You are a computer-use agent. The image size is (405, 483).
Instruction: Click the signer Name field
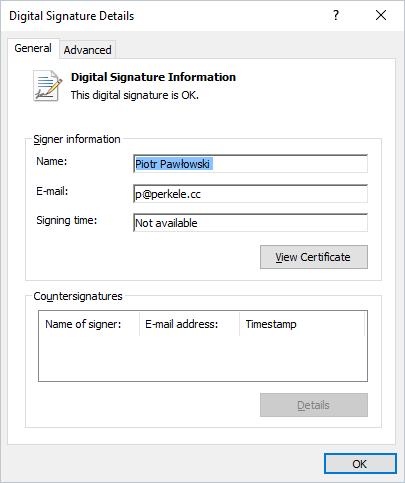(250, 164)
